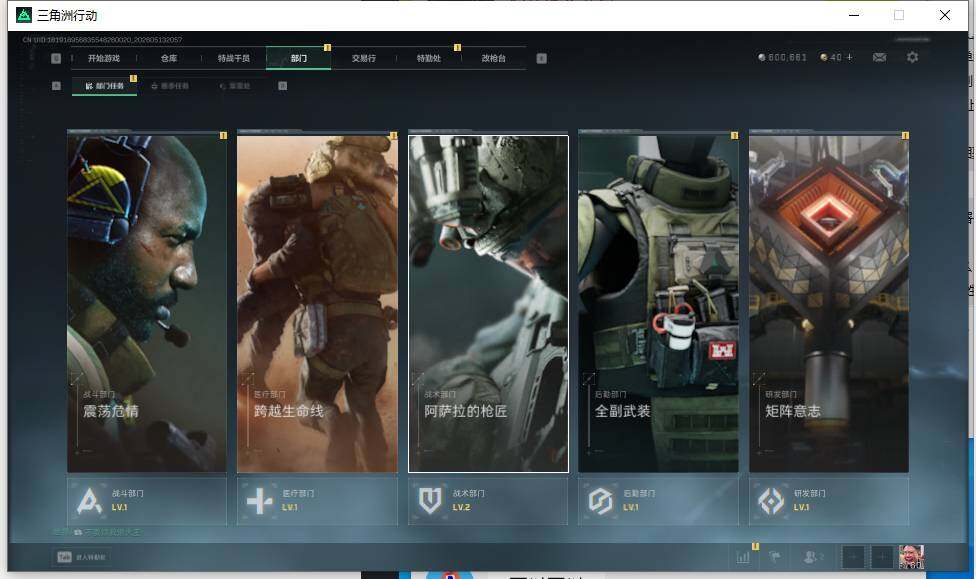Click the first empty squad slot plus button
Viewport: 976px width, 579px height.
pos(853,557)
